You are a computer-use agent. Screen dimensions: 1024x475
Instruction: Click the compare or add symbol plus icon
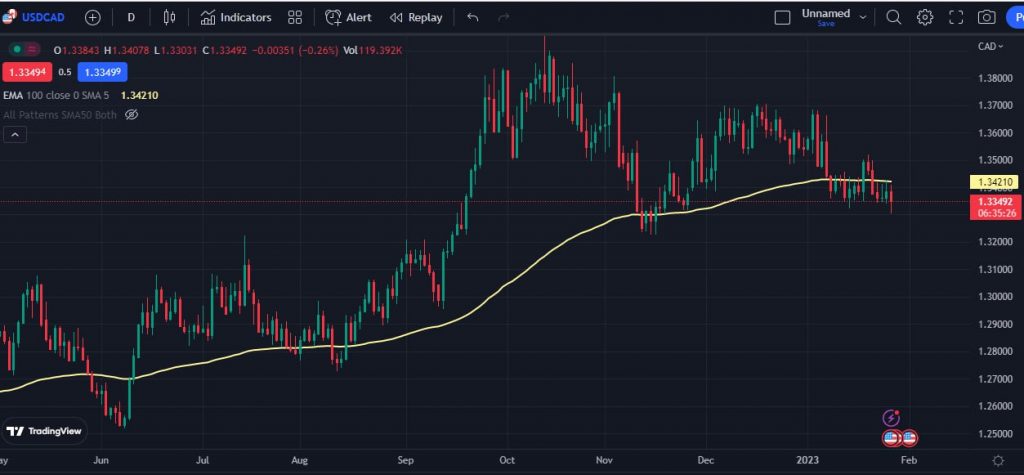[x=92, y=17]
